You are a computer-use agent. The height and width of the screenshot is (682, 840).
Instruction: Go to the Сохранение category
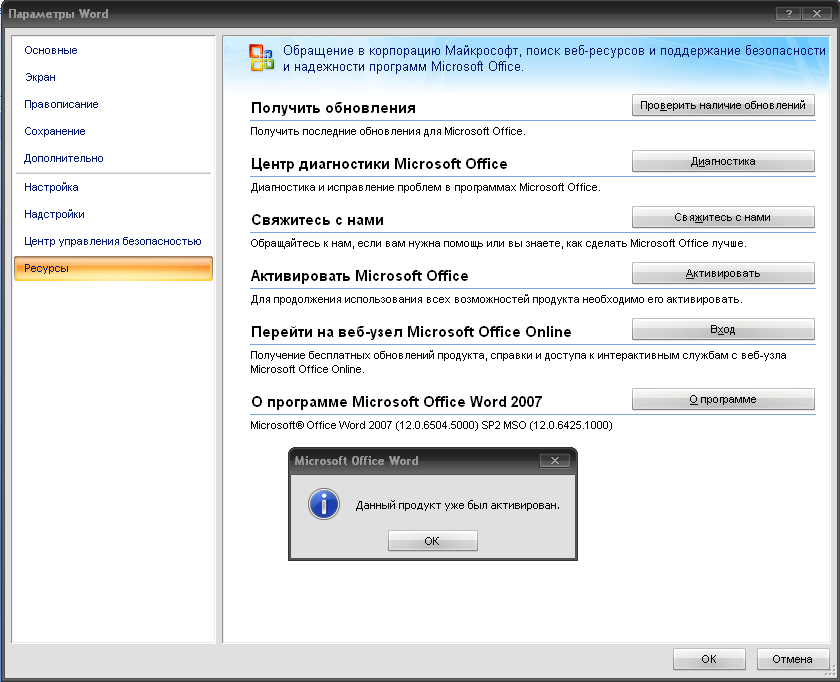pos(55,131)
